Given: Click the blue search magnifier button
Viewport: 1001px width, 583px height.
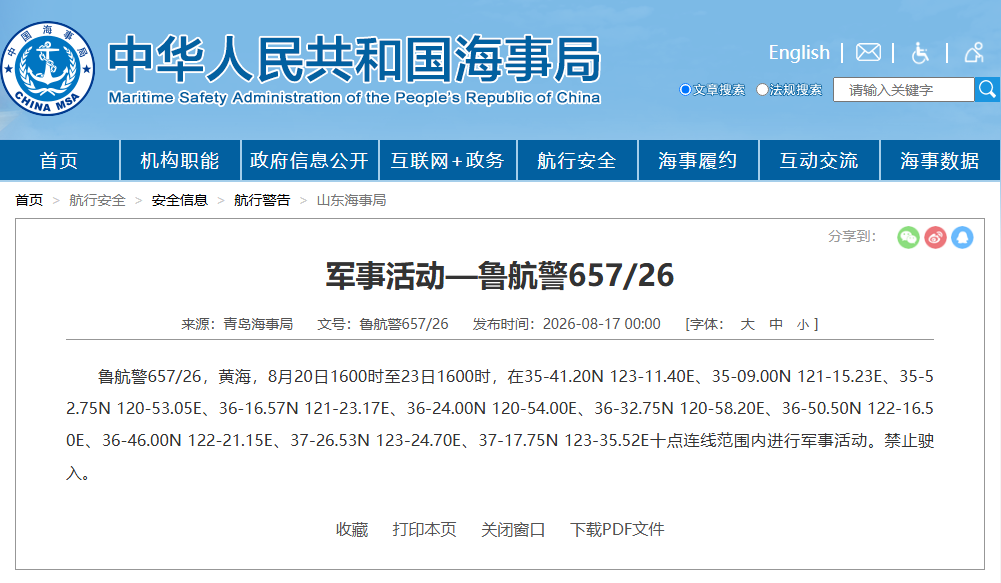Looking at the screenshot, I should pyautogui.click(x=987, y=89).
